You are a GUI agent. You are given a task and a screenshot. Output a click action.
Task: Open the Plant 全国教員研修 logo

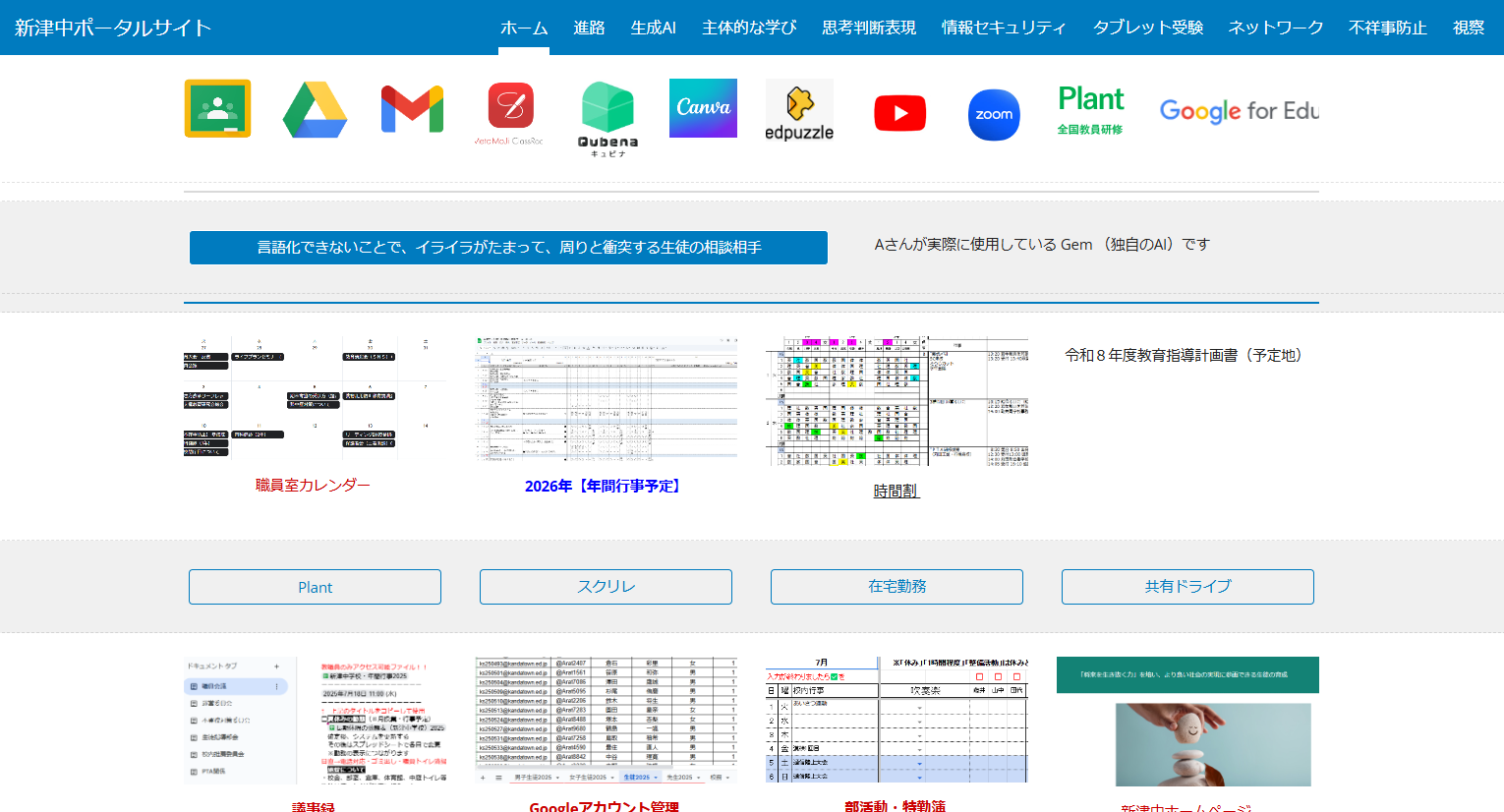coord(1090,110)
